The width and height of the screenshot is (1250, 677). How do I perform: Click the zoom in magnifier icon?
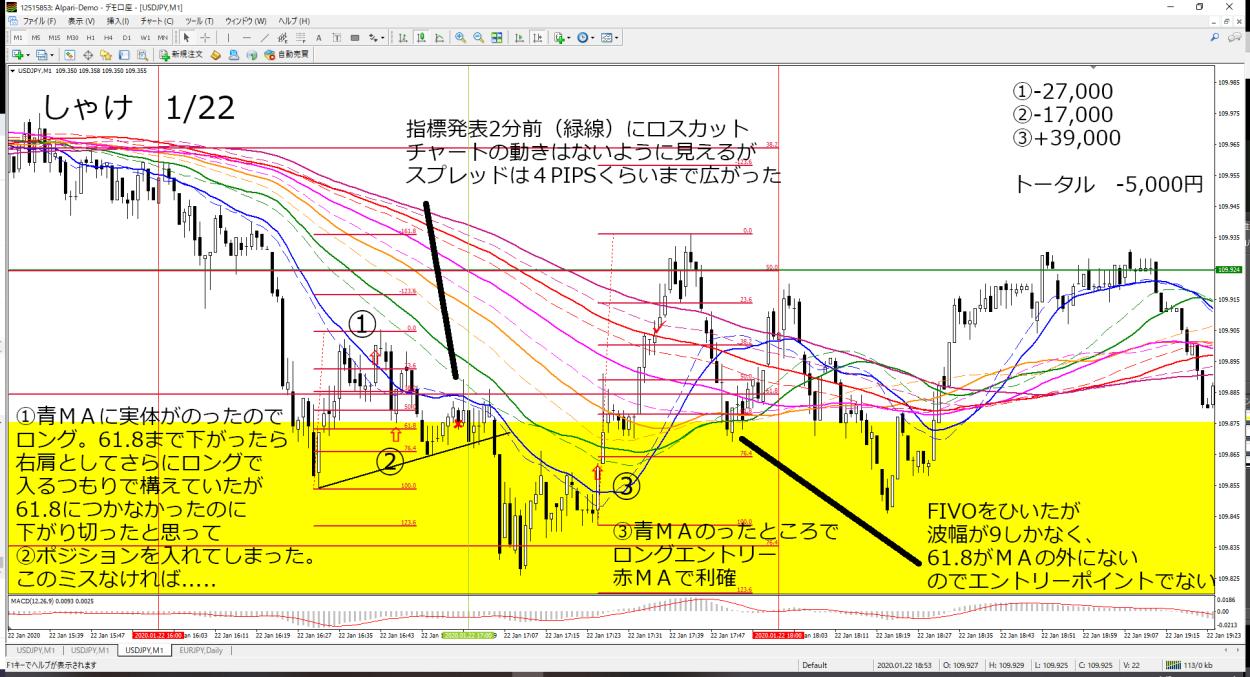pos(460,37)
